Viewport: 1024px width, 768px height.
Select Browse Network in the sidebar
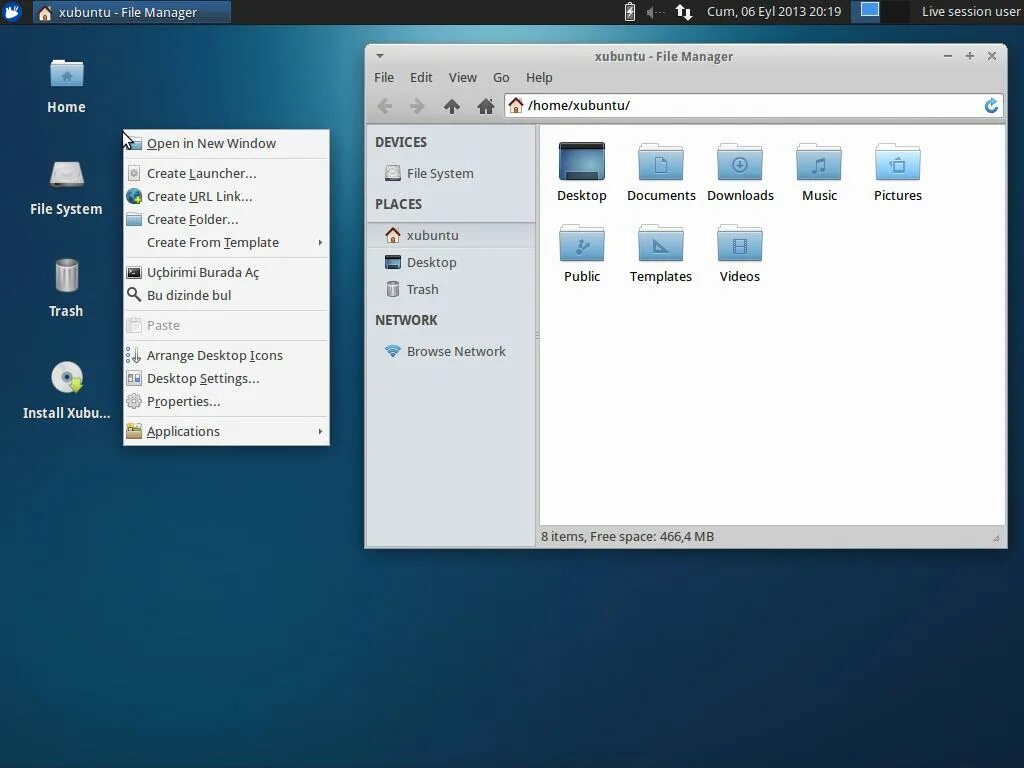point(451,351)
